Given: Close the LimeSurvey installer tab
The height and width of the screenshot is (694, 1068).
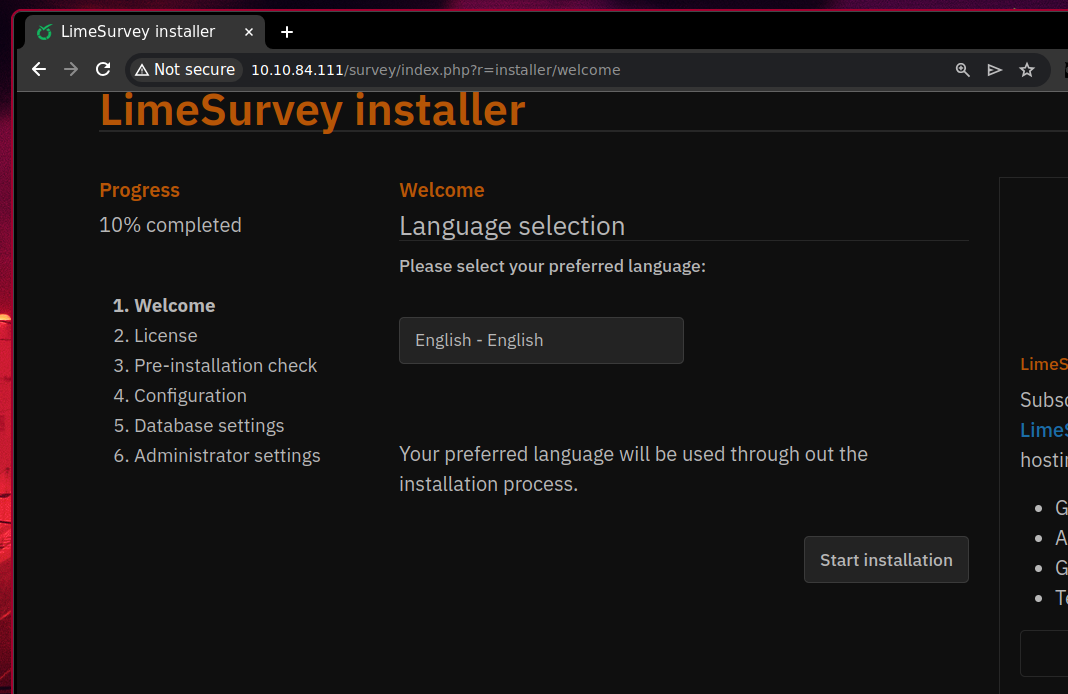Looking at the screenshot, I should tap(249, 32).
